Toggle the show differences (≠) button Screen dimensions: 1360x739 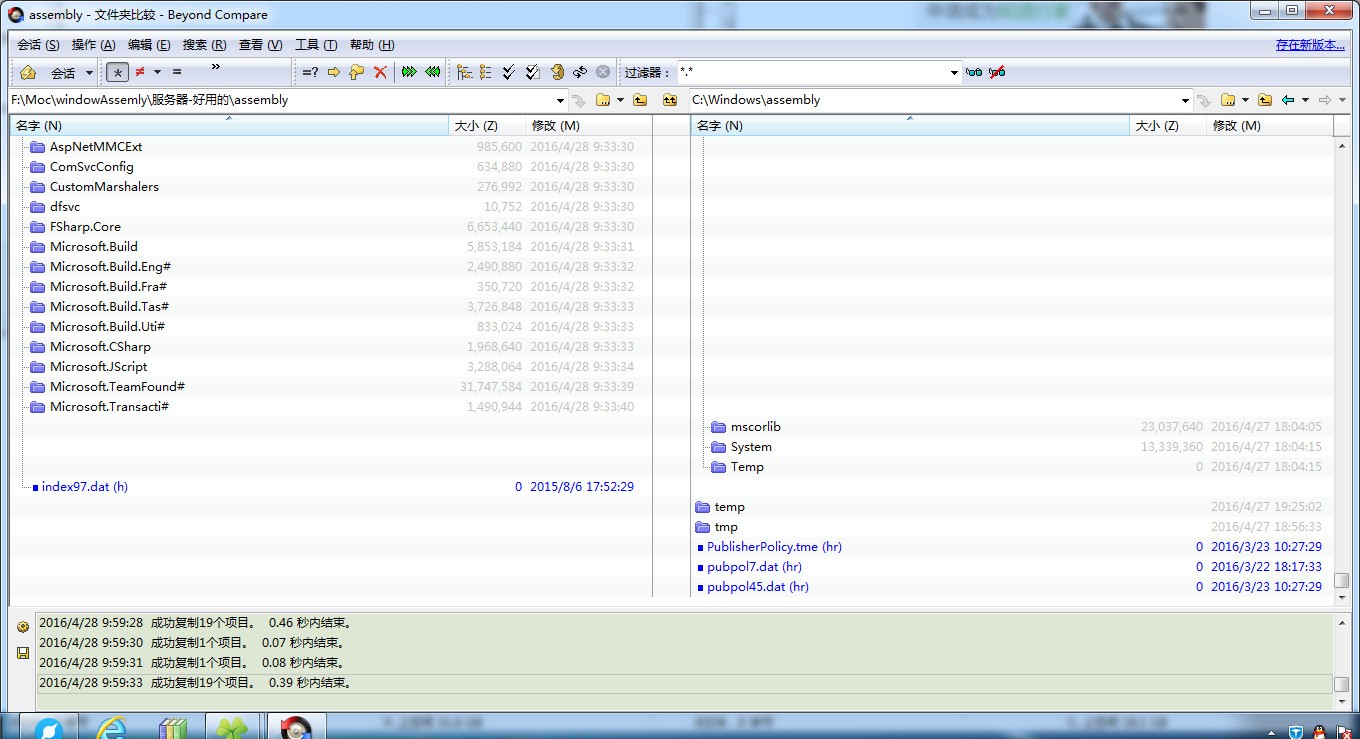tap(140, 72)
